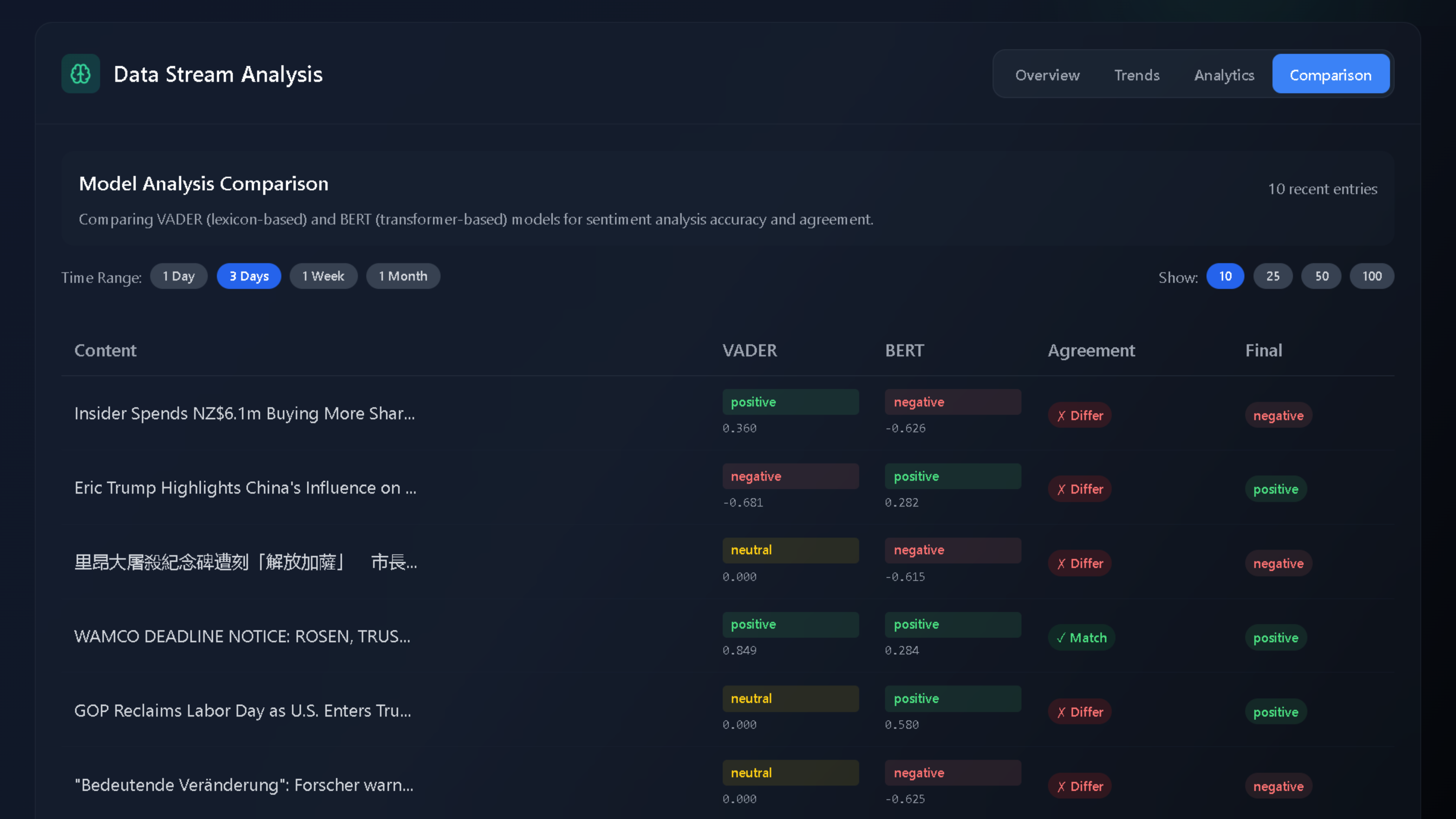
Task: Click the BERT score -0.626
Action: tap(905, 428)
